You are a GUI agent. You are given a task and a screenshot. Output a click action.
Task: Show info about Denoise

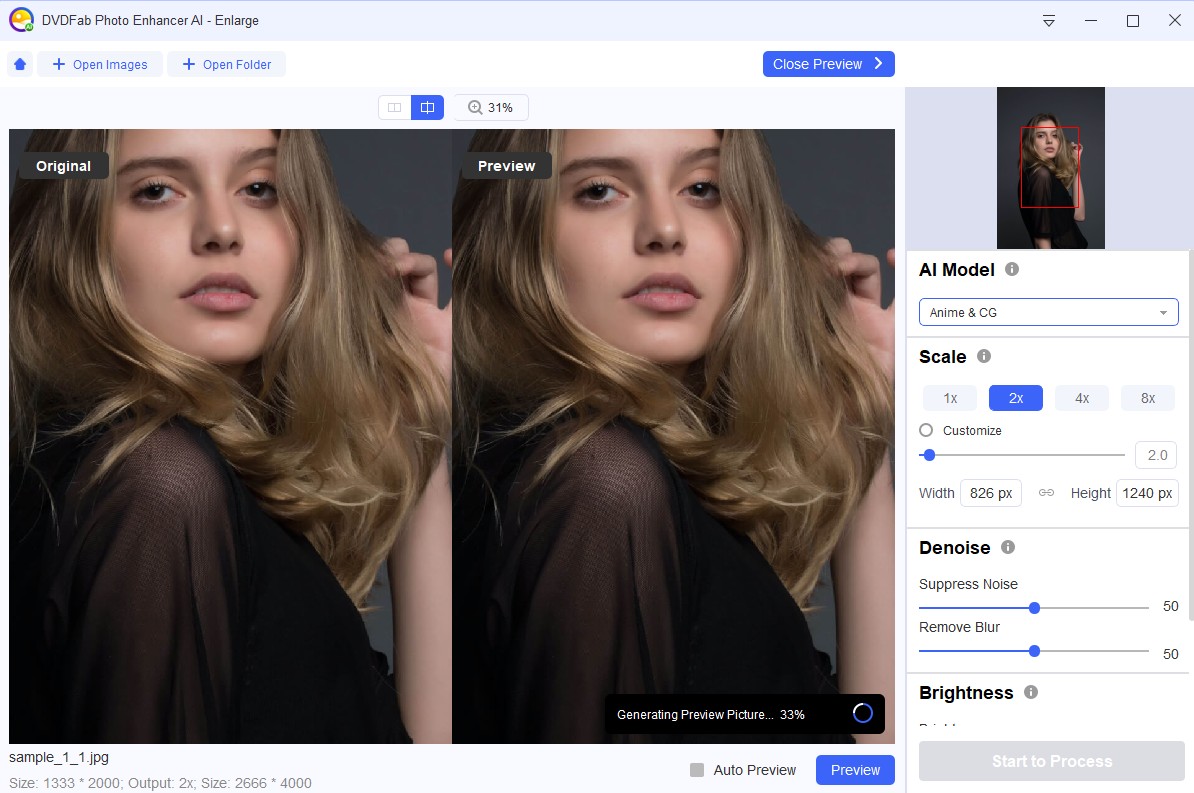pyautogui.click(x=1008, y=547)
